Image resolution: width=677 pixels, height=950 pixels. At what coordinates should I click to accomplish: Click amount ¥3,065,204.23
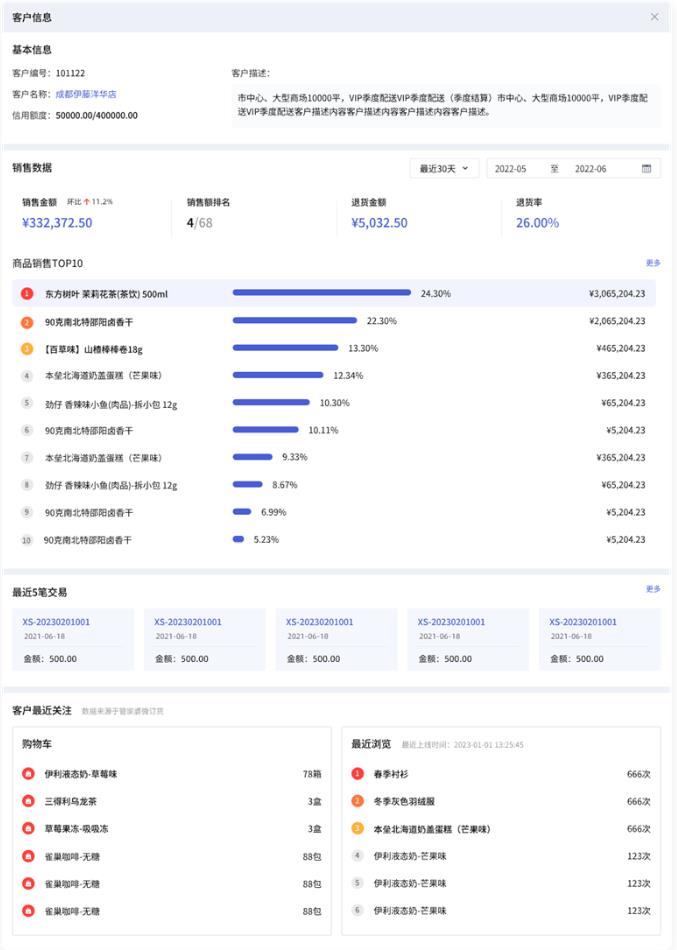pos(617,294)
